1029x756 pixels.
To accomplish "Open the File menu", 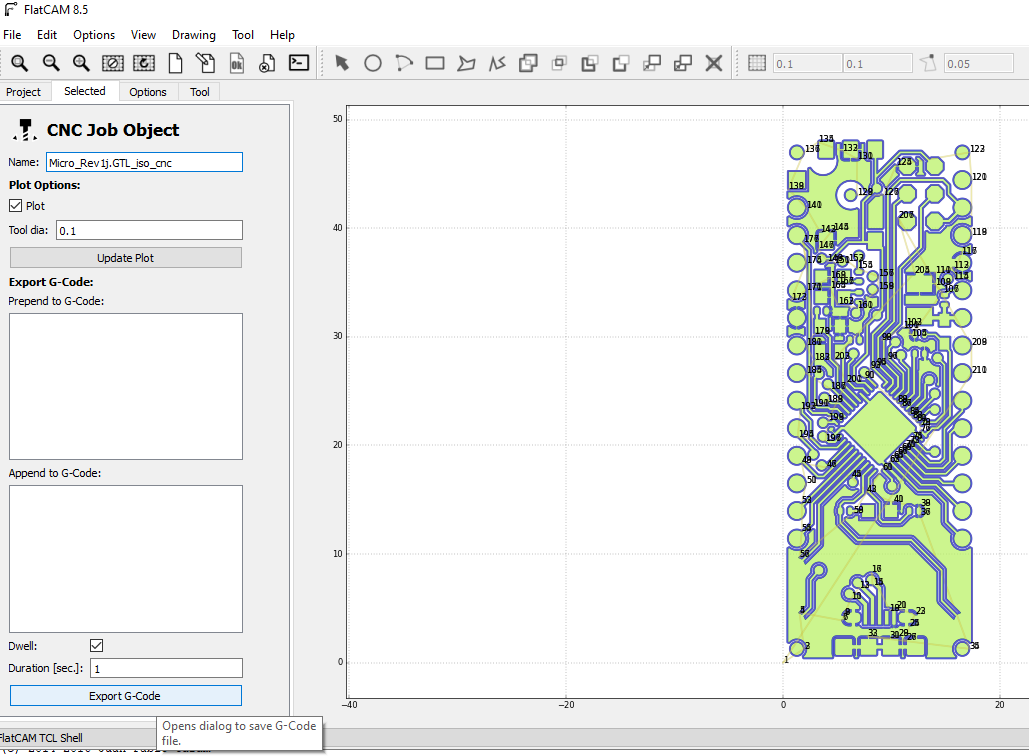I will 12,35.
